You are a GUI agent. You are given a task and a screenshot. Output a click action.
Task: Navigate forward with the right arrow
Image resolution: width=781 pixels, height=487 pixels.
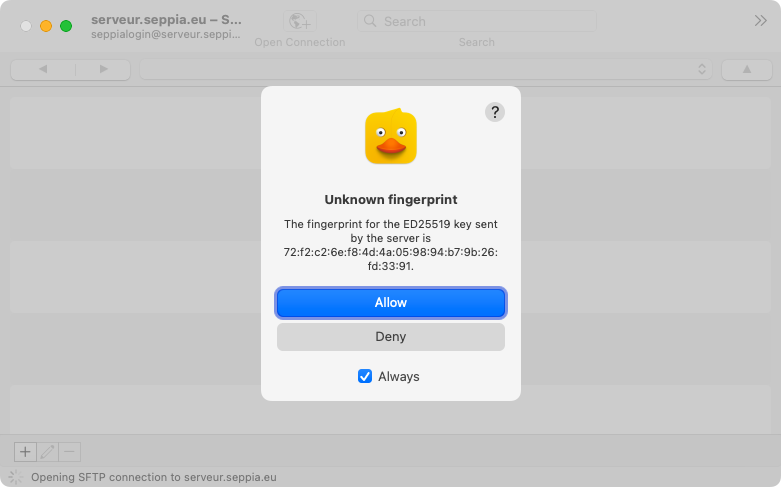point(104,69)
